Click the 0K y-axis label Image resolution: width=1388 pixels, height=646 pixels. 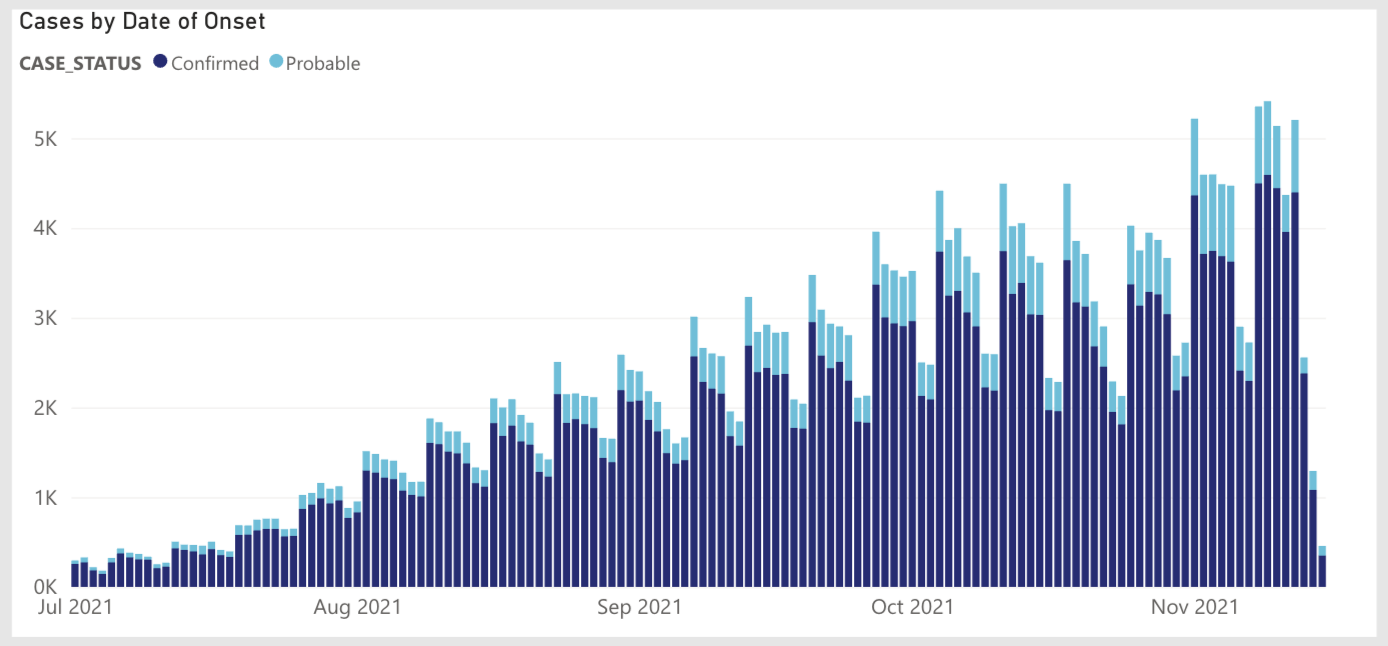pos(47,587)
